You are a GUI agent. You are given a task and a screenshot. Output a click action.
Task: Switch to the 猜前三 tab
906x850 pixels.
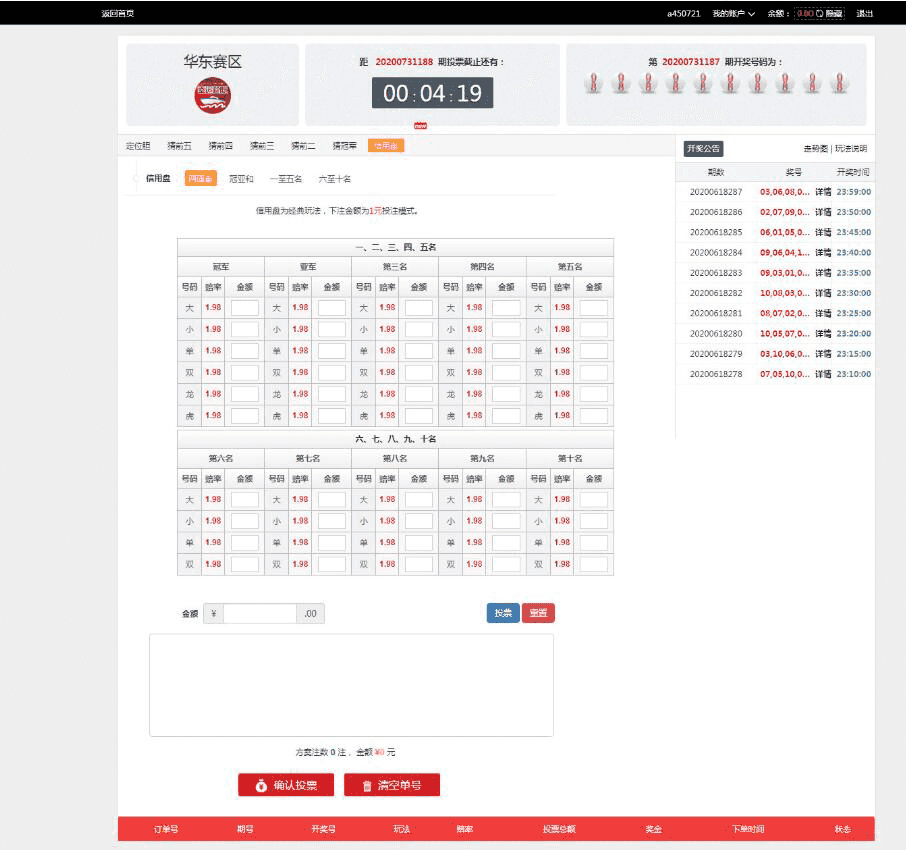[262, 146]
